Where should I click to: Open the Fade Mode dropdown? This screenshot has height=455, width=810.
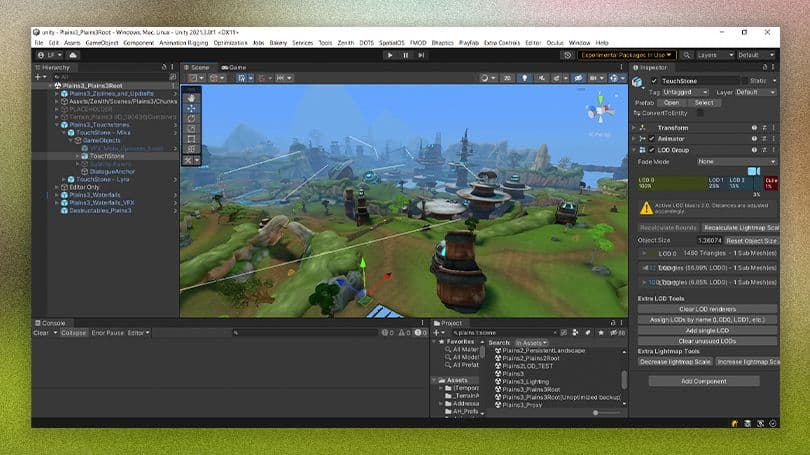coord(736,161)
